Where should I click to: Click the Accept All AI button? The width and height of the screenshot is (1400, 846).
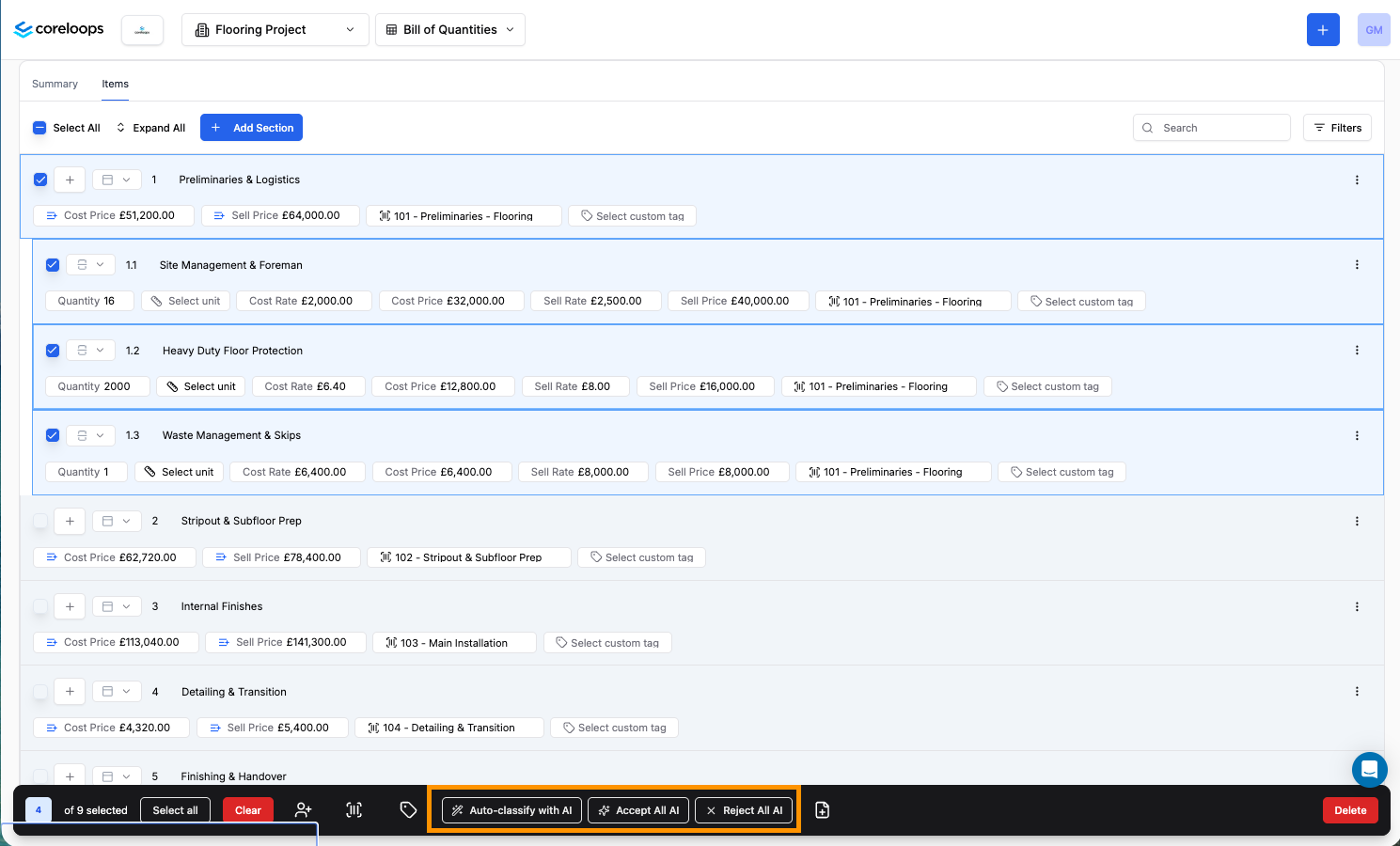[x=638, y=810]
